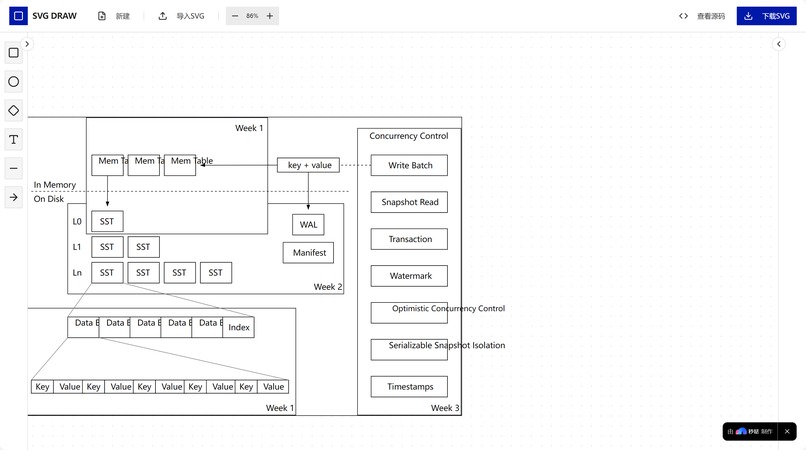Download the SVG with 下载SVG button
This screenshot has height=450, width=806.
[766, 16]
